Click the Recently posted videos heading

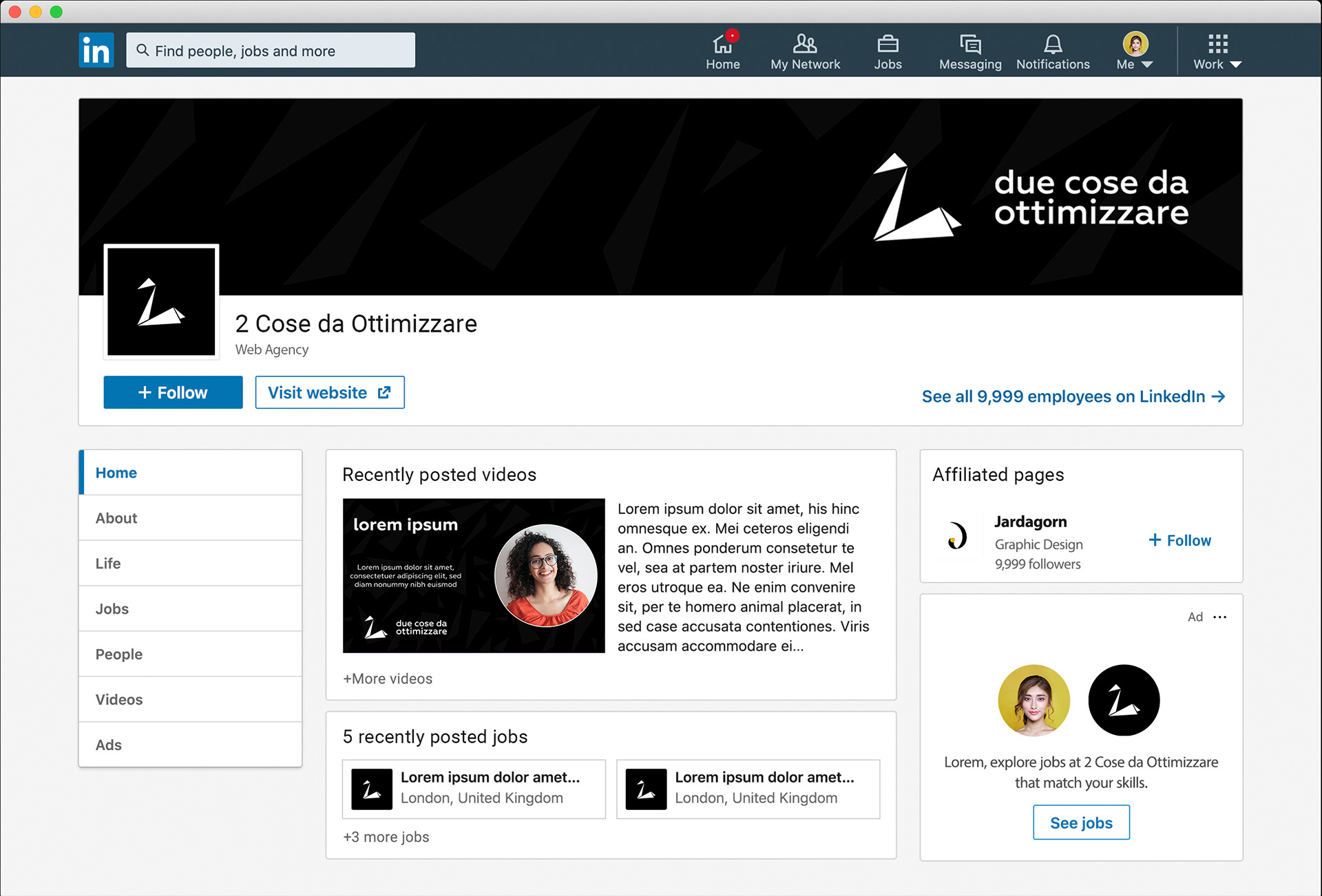439,475
